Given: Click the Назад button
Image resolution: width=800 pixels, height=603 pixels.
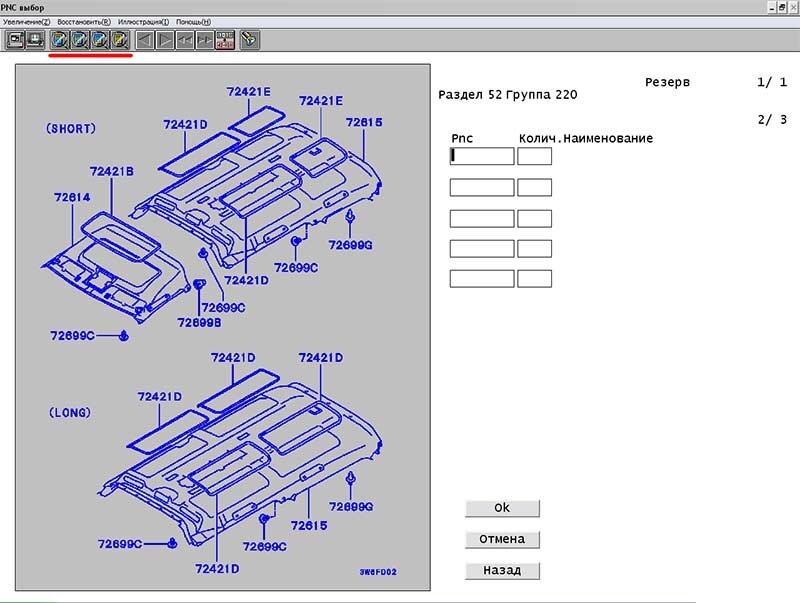Looking at the screenshot, I should tap(502, 570).
